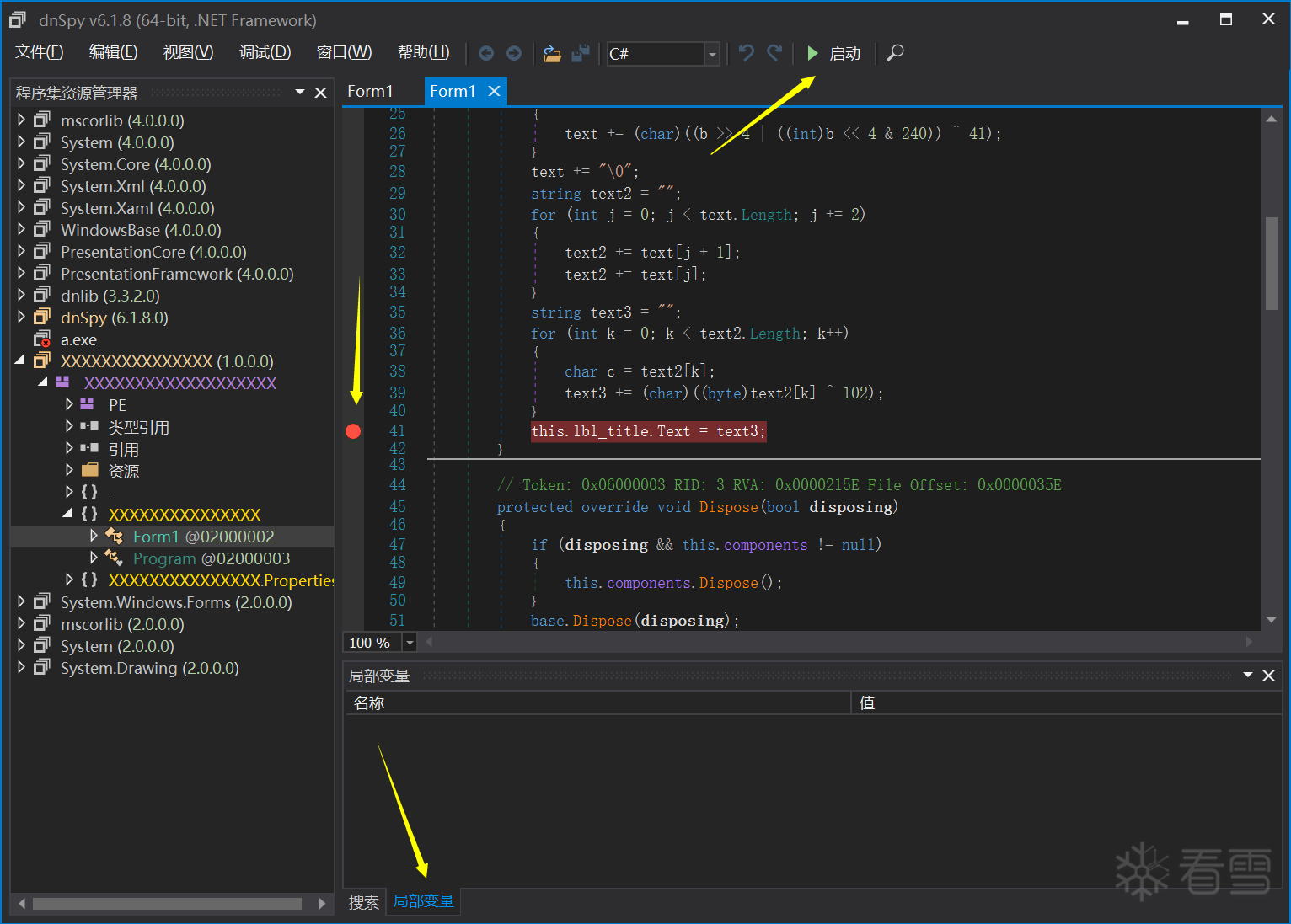Open search with magnifier icon
This screenshot has width=1291, height=924.
click(896, 53)
